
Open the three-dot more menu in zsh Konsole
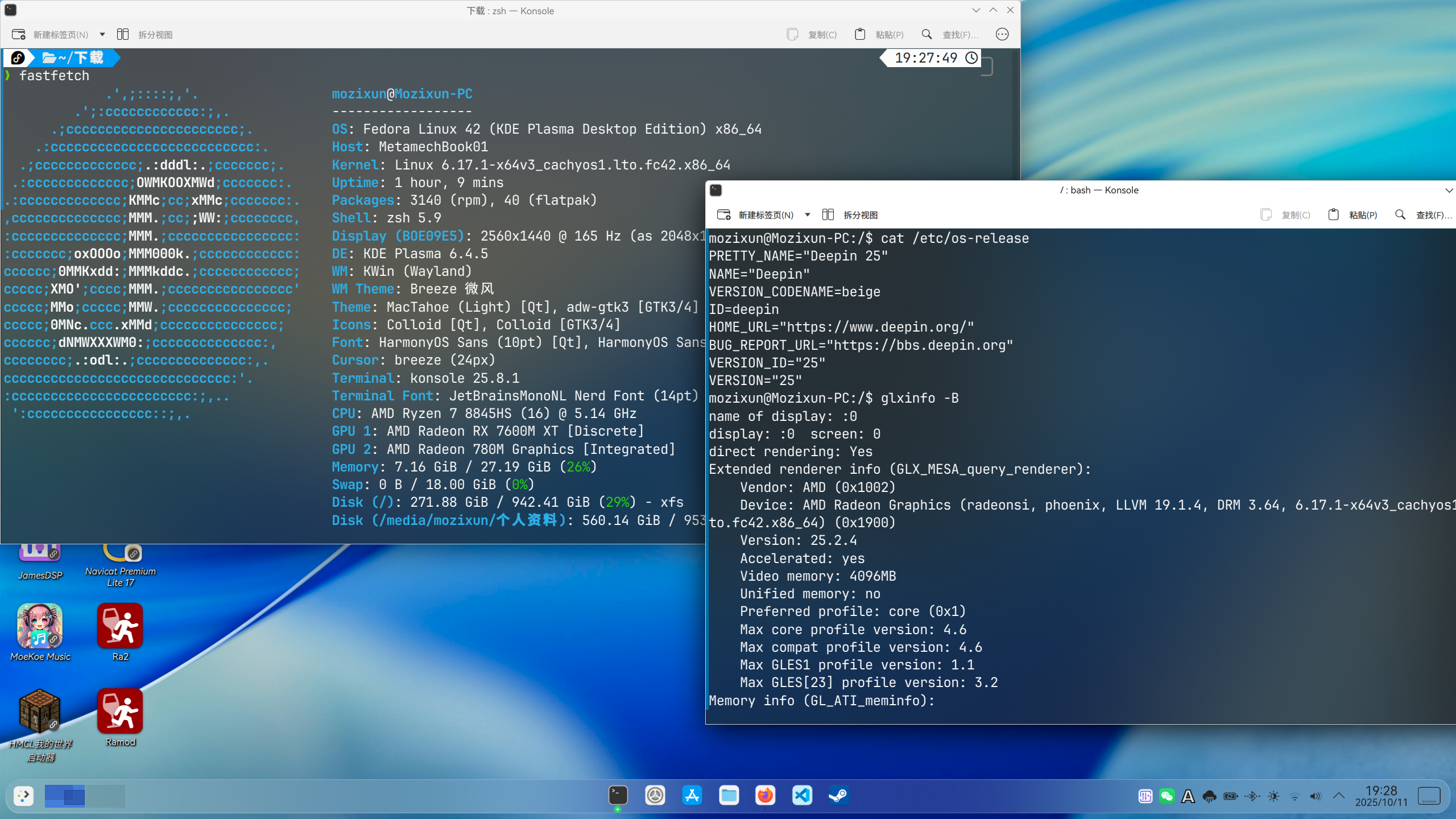coord(1002,35)
